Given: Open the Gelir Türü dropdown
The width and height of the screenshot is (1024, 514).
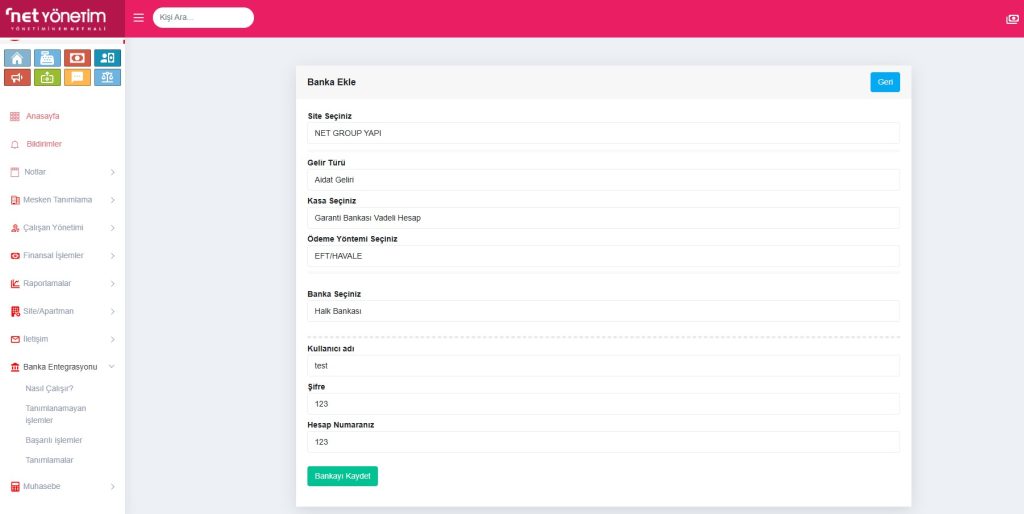Looking at the screenshot, I should point(603,180).
